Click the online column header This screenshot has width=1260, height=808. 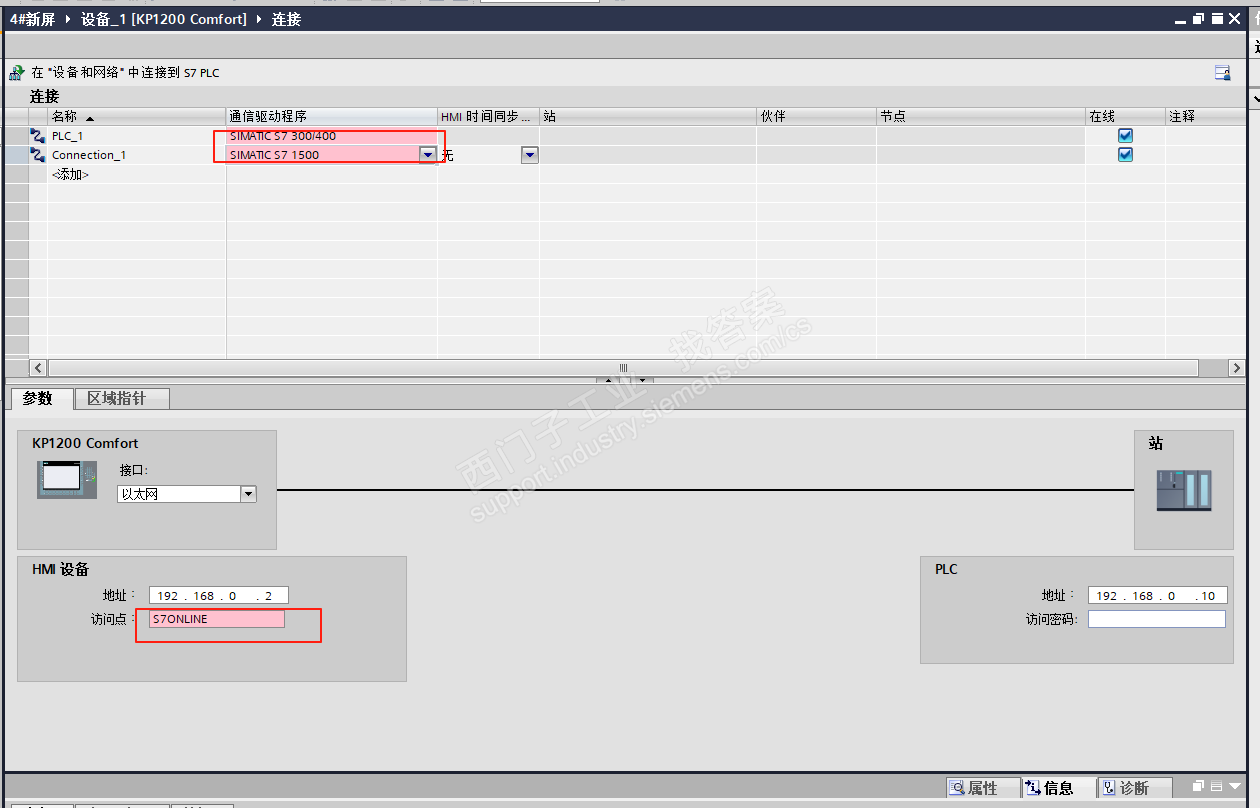[1125, 116]
